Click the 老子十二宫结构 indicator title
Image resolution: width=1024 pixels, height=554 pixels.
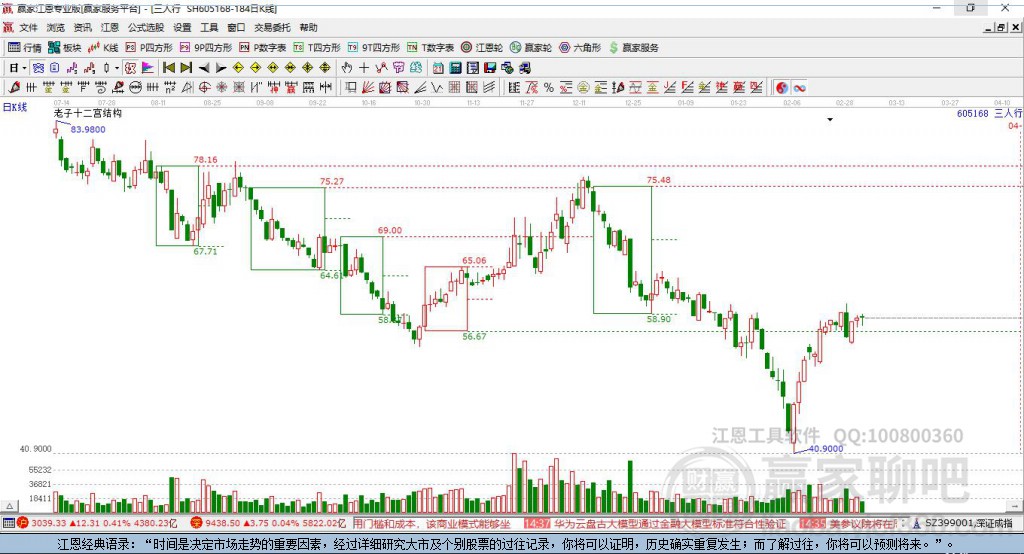[88, 113]
